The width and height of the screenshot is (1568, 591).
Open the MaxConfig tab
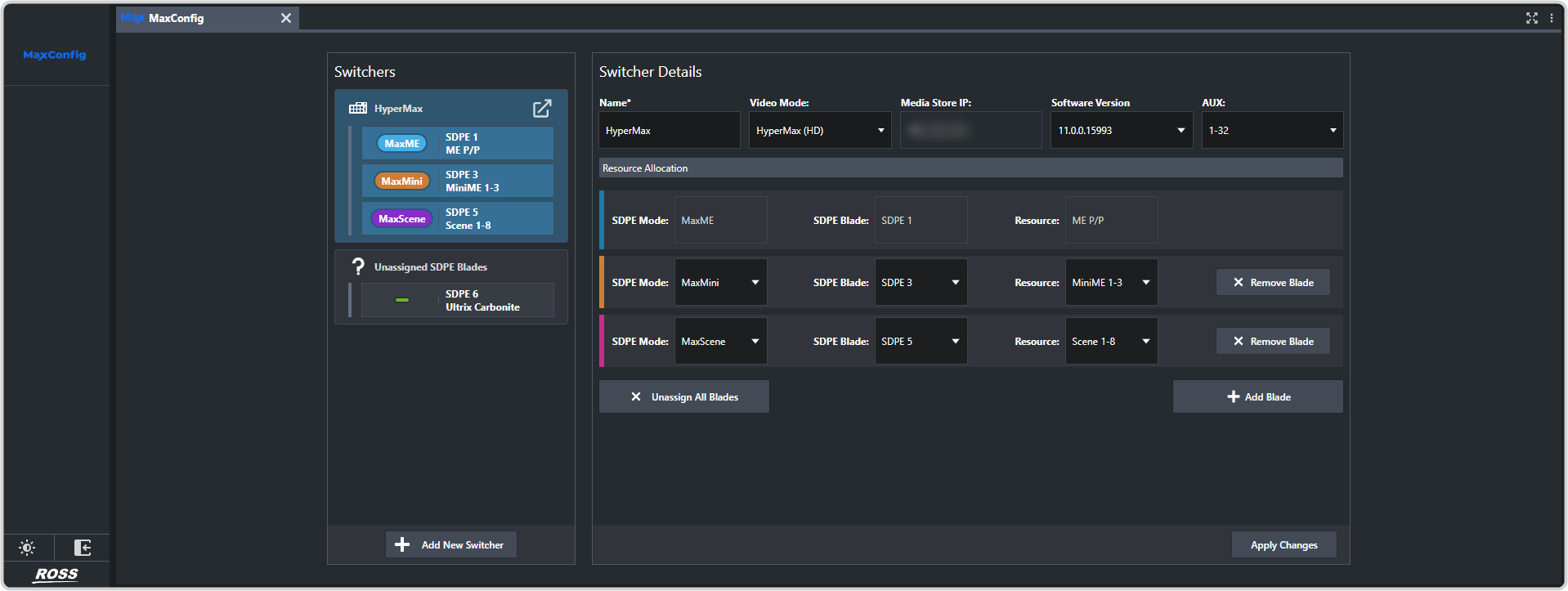(208, 19)
